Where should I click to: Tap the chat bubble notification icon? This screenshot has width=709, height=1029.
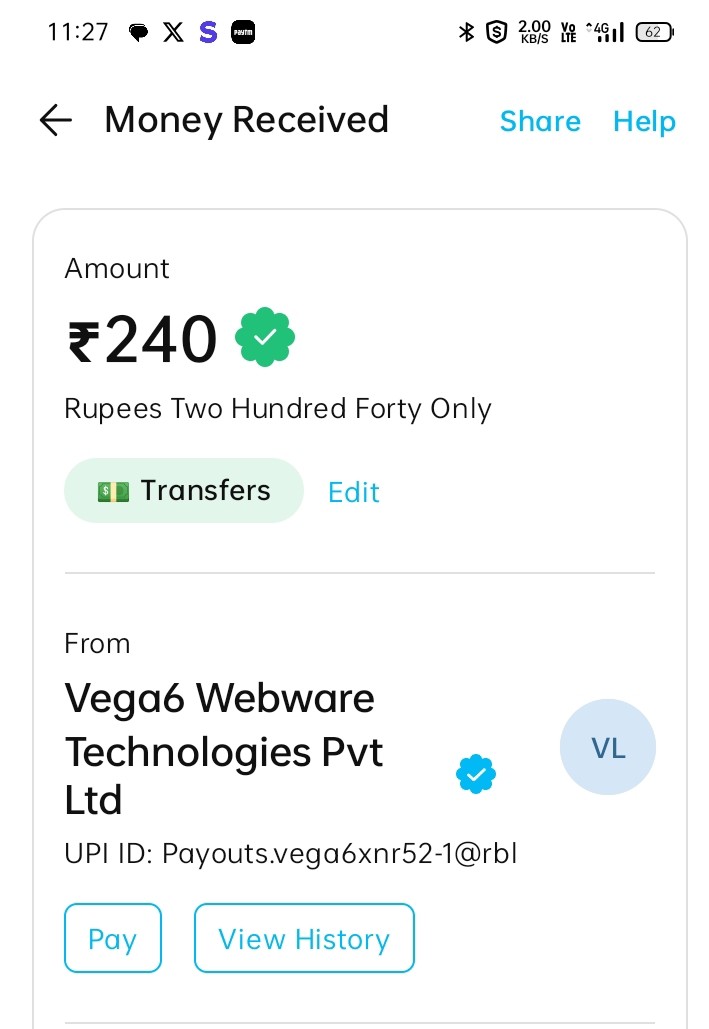pos(138,32)
